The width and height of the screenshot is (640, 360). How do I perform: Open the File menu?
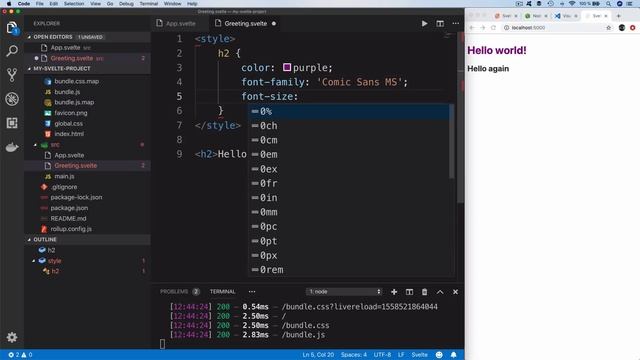click(40, 4)
